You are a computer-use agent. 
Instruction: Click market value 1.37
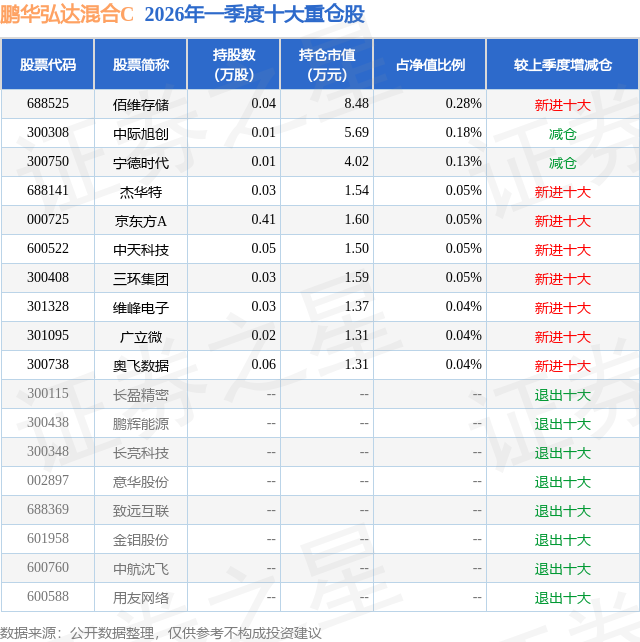(x=356, y=307)
